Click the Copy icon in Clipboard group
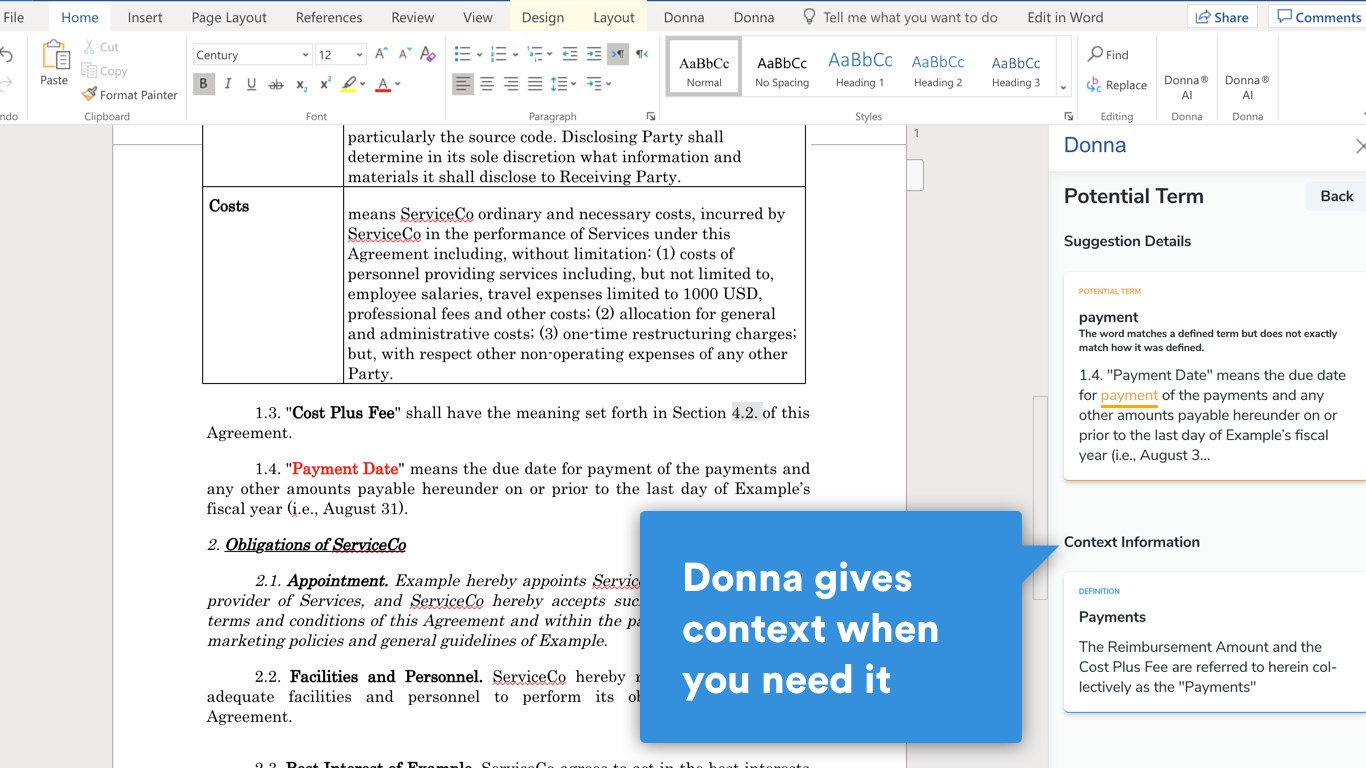The height and width of the screenshot is (768, 1366). 90,71
